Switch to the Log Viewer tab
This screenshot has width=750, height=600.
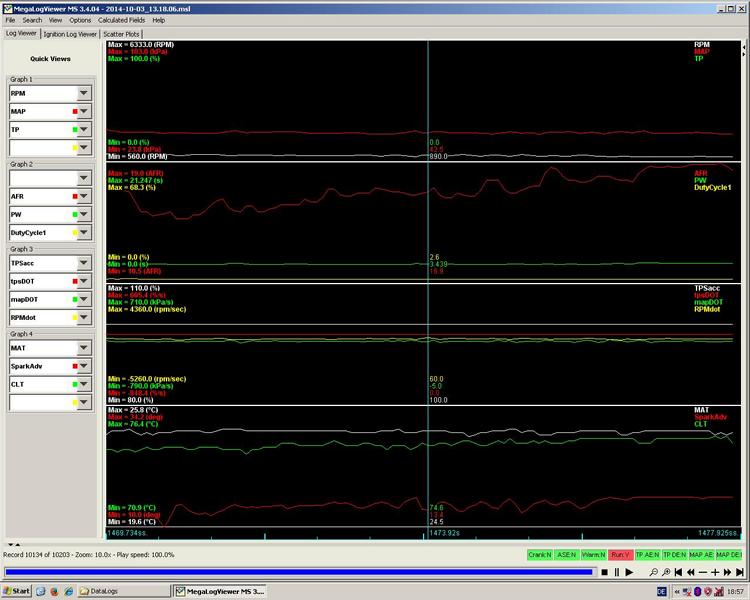tap(21, 33)
